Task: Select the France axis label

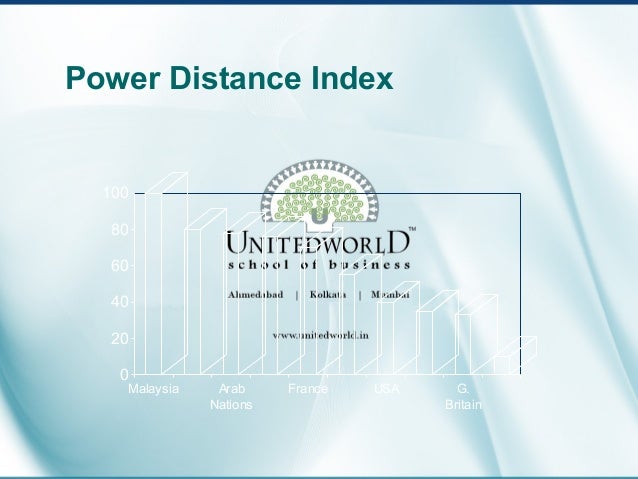Action: coord(308,389)
